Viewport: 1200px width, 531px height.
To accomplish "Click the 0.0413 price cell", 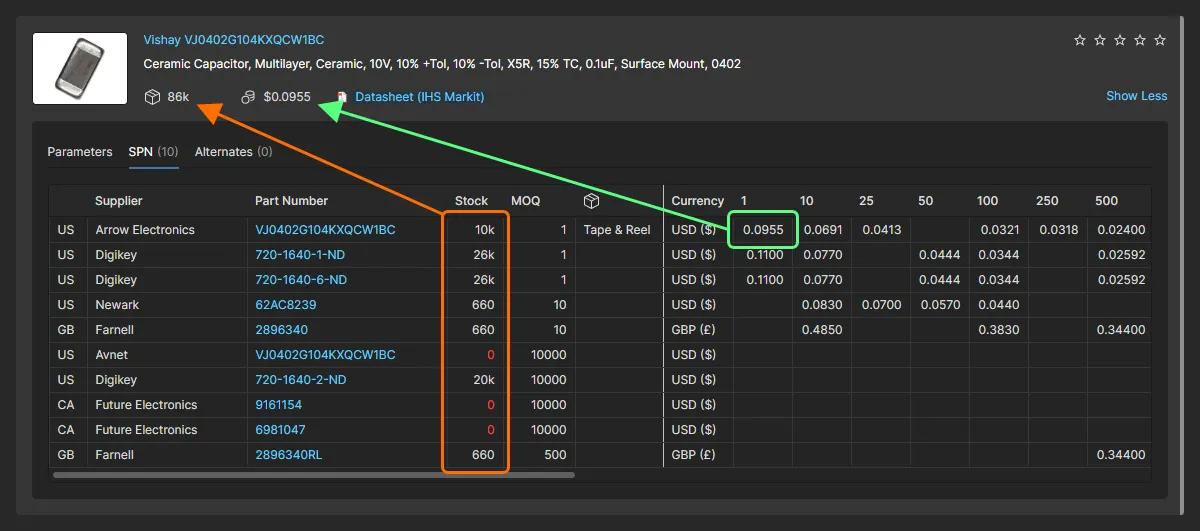I will click(881, 230).
